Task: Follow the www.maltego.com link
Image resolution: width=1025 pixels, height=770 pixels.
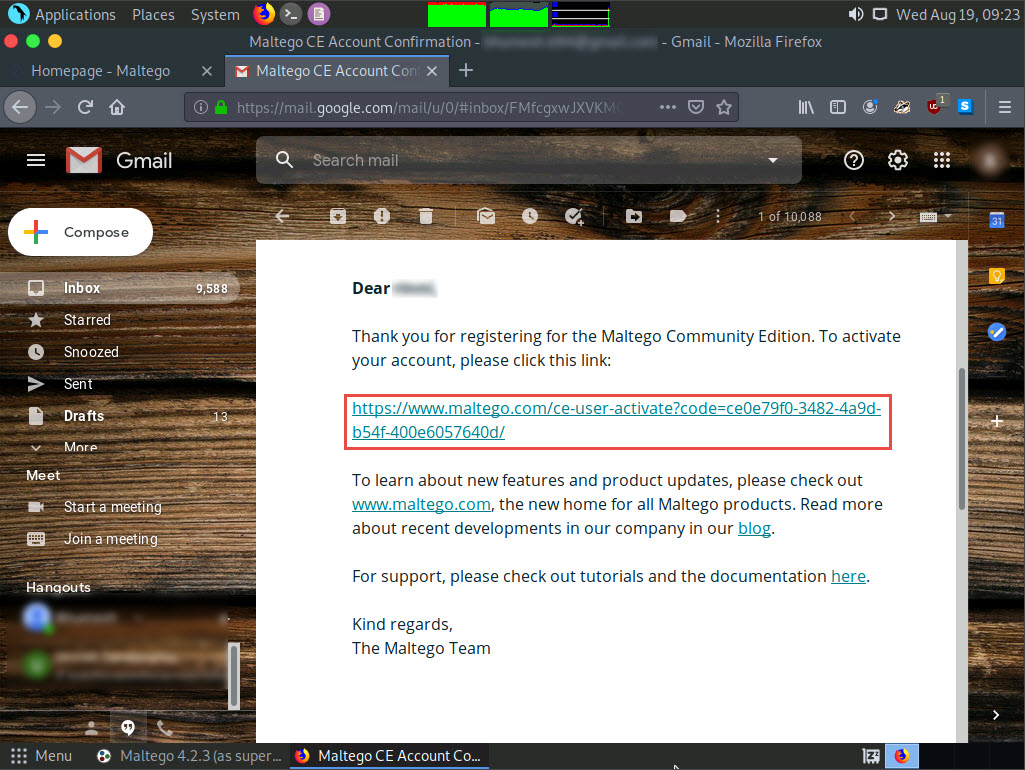Action: [421, 505]
